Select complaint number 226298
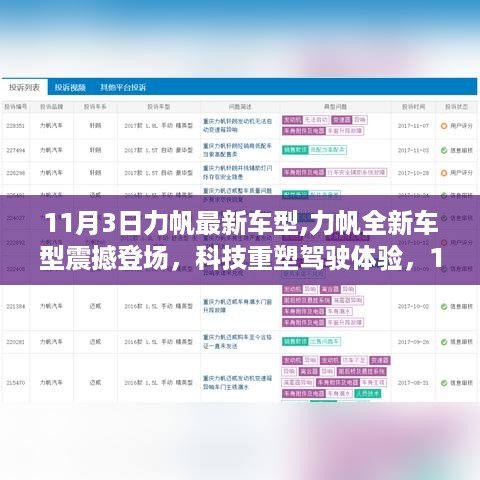This screenshot has width=480, height=480. pyautogui.click(x=15, y=173)
